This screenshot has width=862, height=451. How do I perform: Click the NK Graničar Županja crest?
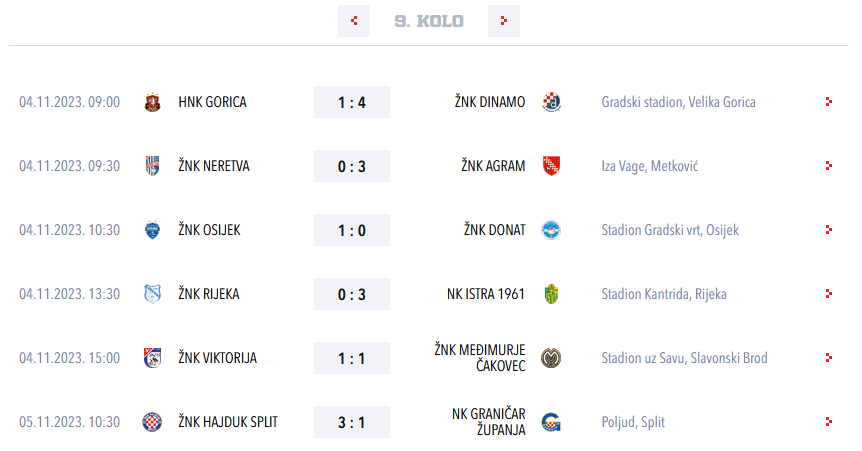coord(551,422)
